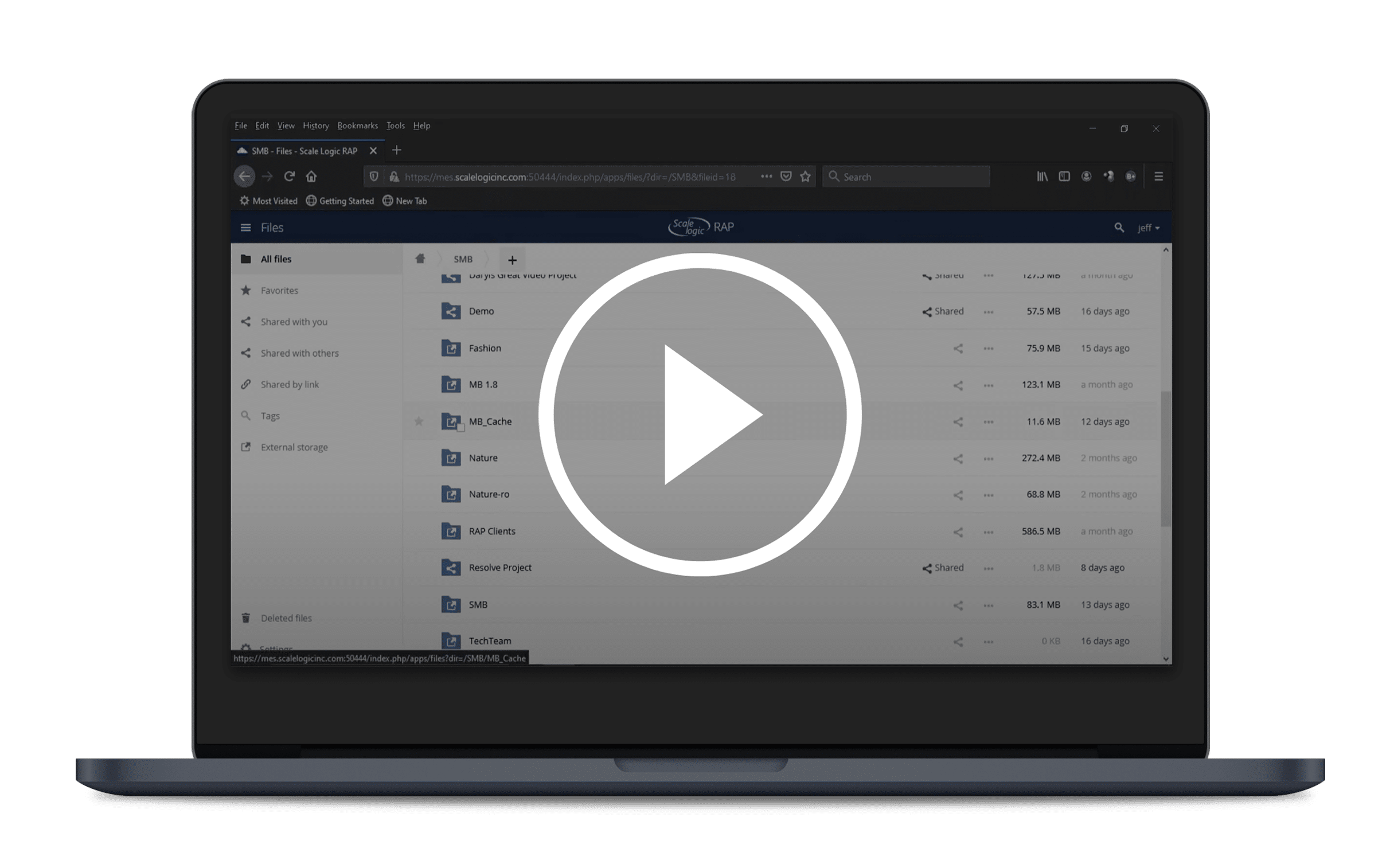The width and height of the screenshot is (1386, 868).
Task: Select All files in the sidebar
Action: point(317,259)
